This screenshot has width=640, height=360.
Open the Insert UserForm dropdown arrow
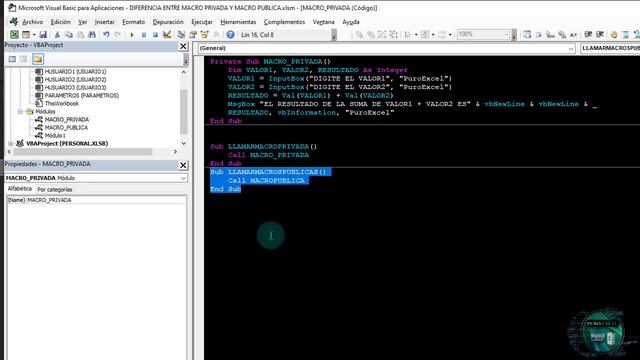(x=33, y=35)
